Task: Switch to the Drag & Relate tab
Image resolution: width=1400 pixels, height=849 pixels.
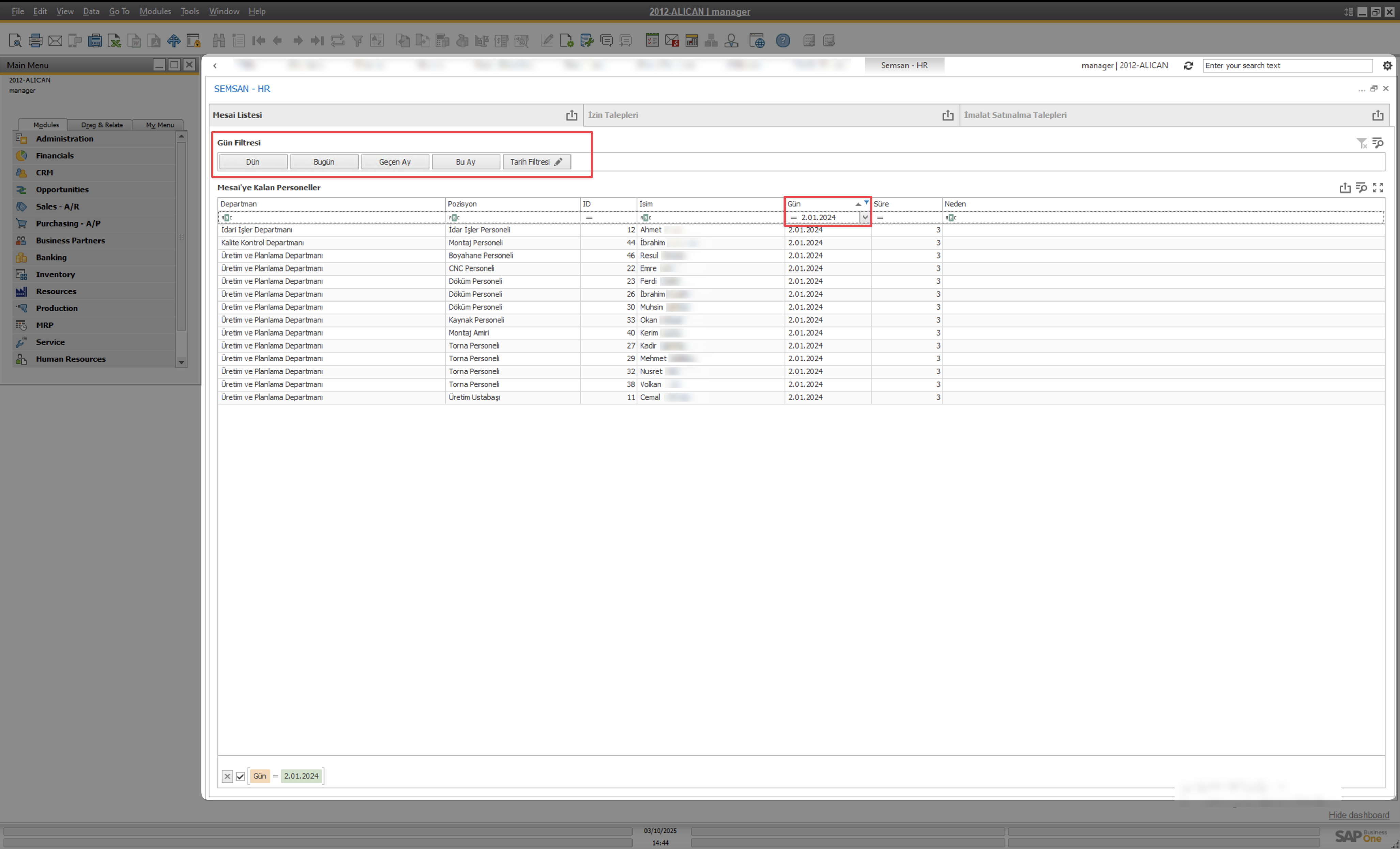Action: [x=102, y=125]
